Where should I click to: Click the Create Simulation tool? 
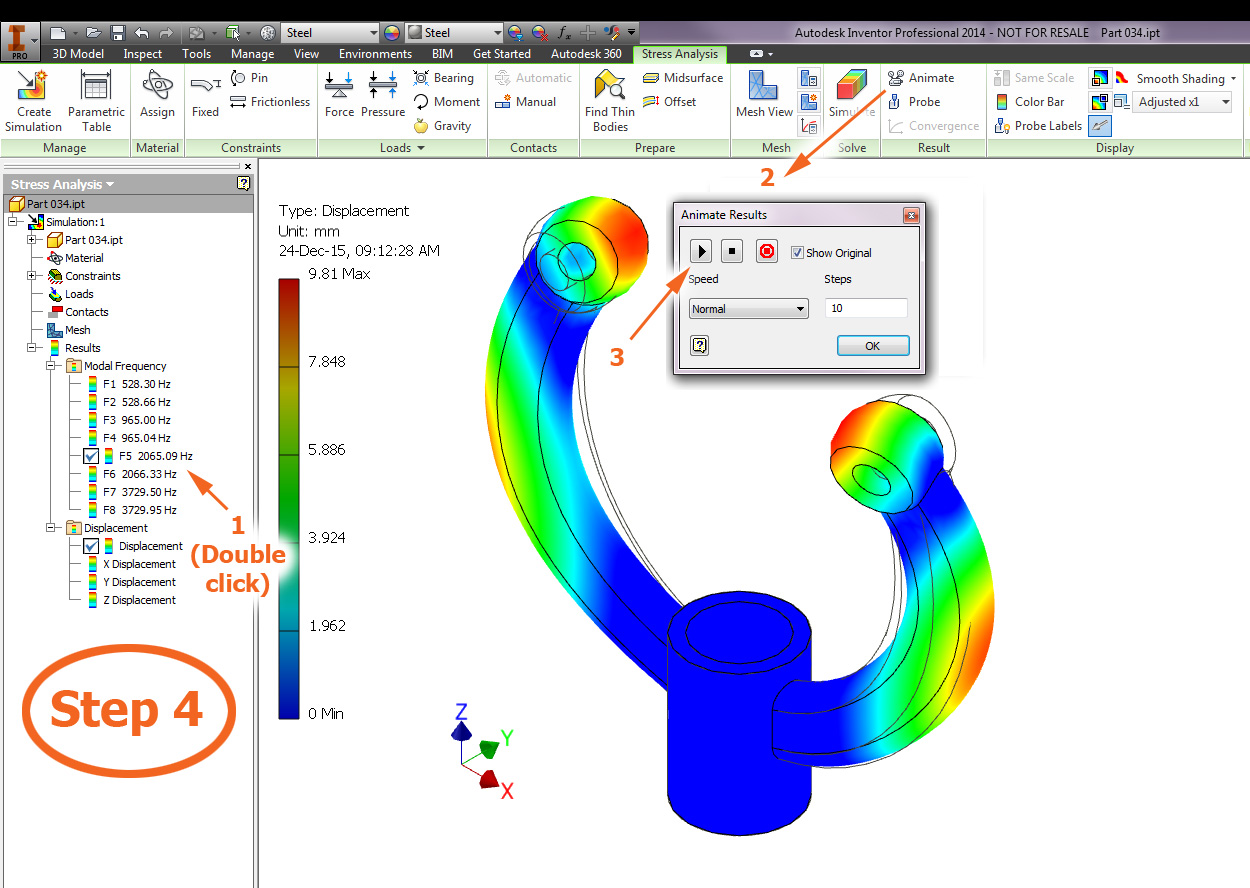click(x=33, y=102)
